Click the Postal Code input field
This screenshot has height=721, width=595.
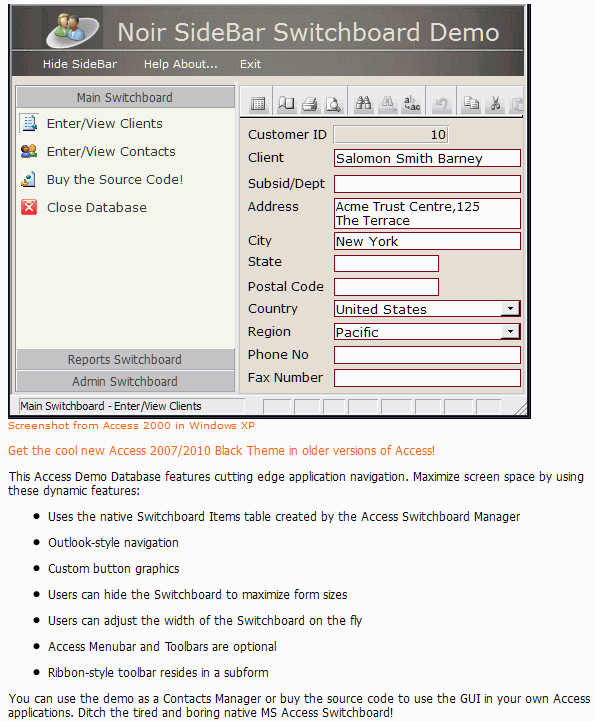click(x=386, y=286)
